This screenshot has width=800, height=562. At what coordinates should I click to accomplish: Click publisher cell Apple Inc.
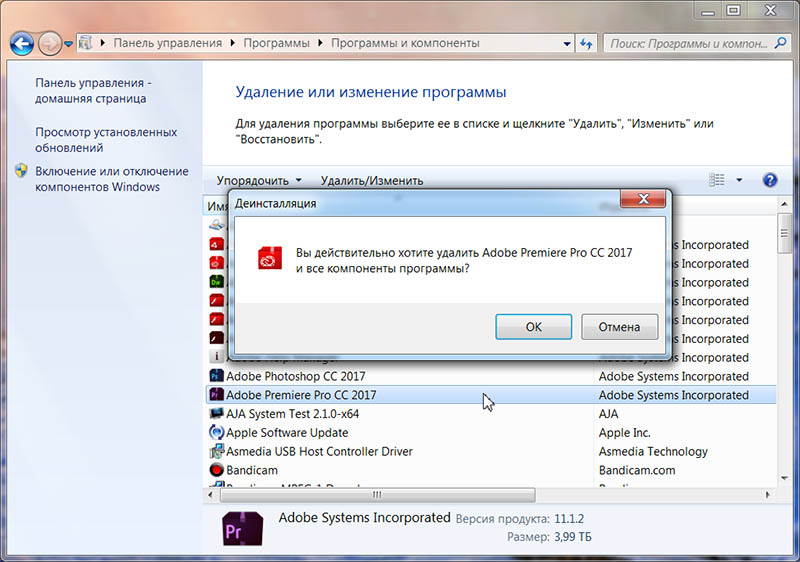coord(624,432)
